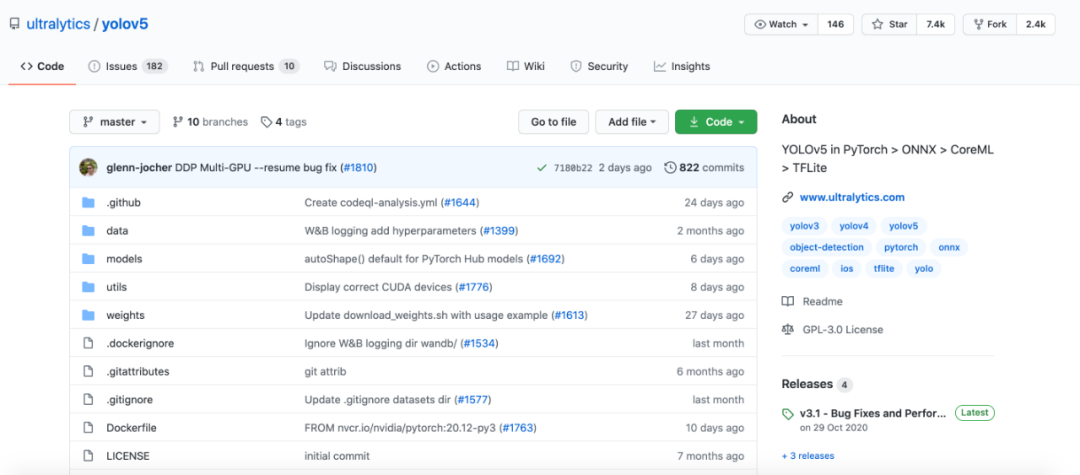This screenshot has height=475, width=1080.
Task: Click the pytorch topic tag
Action: tap(901, 246)
